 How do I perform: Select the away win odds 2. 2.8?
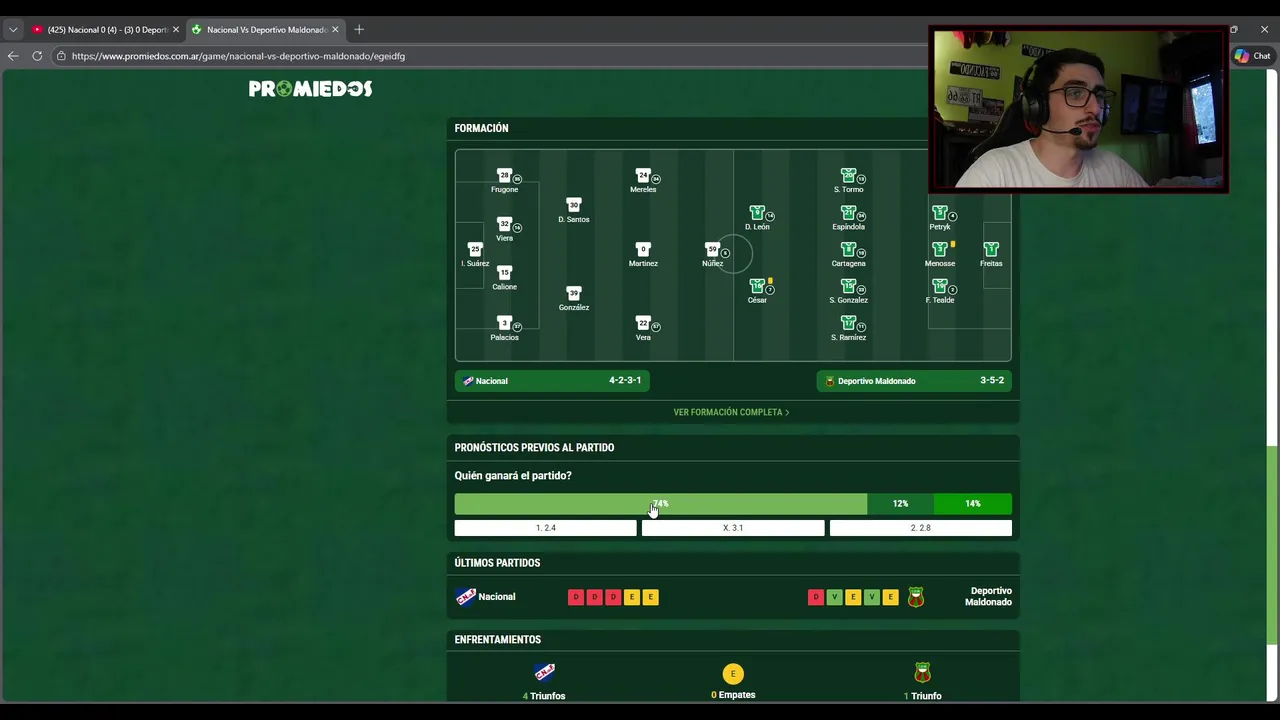point(920,528)
